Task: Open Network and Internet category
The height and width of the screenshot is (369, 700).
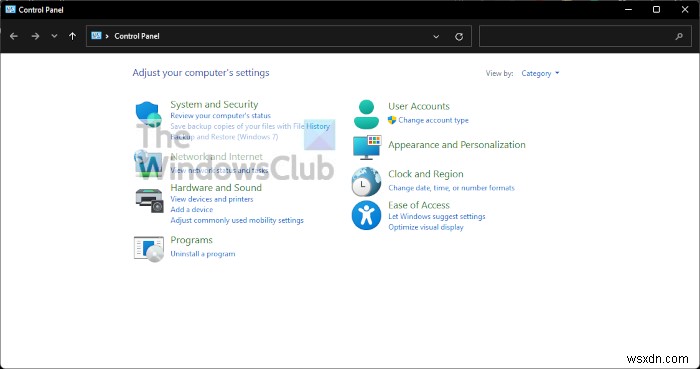Action: (217, 157)
